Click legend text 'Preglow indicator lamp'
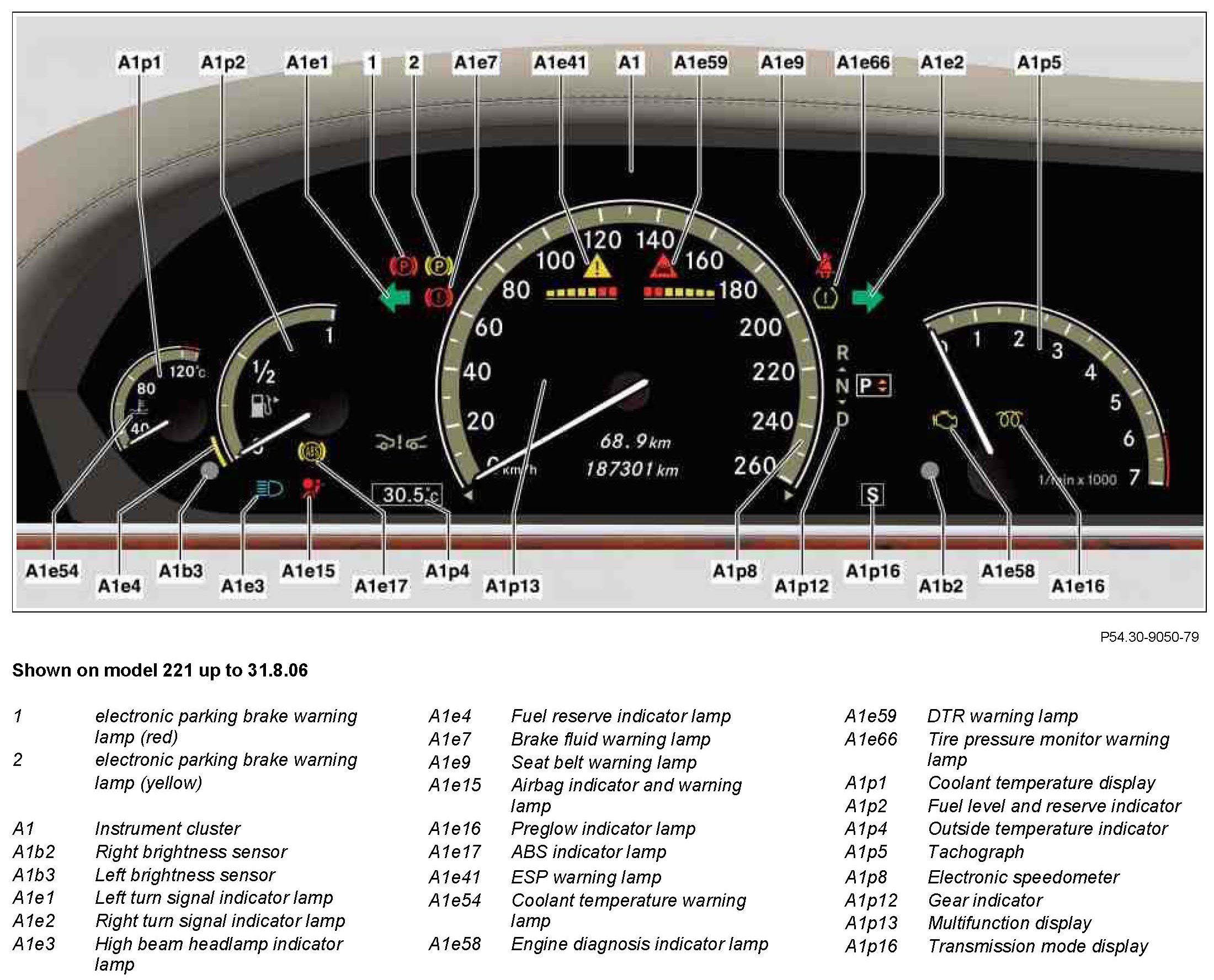1214x980 pixels. pos(603,829)
